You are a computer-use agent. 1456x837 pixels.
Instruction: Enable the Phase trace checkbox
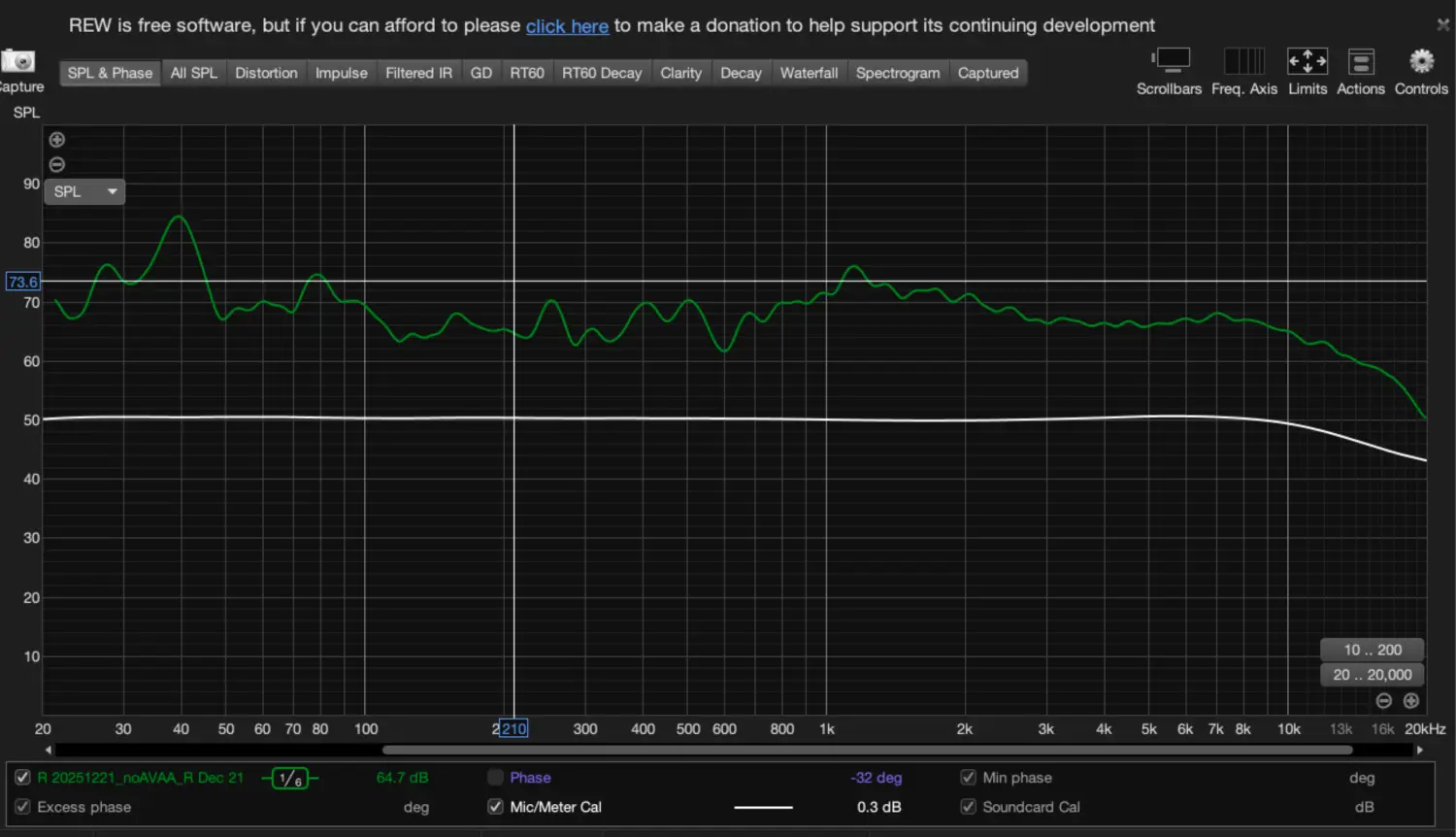point(496,778)
